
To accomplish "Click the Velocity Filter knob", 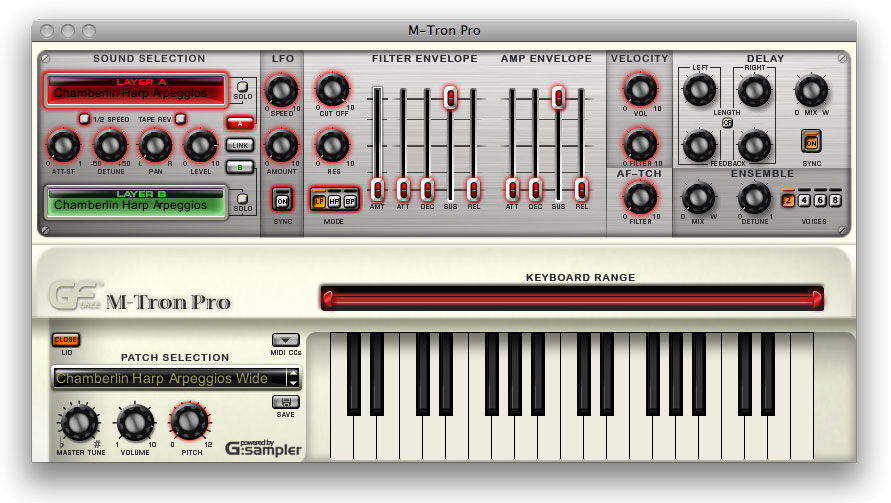I will [640, 144].
